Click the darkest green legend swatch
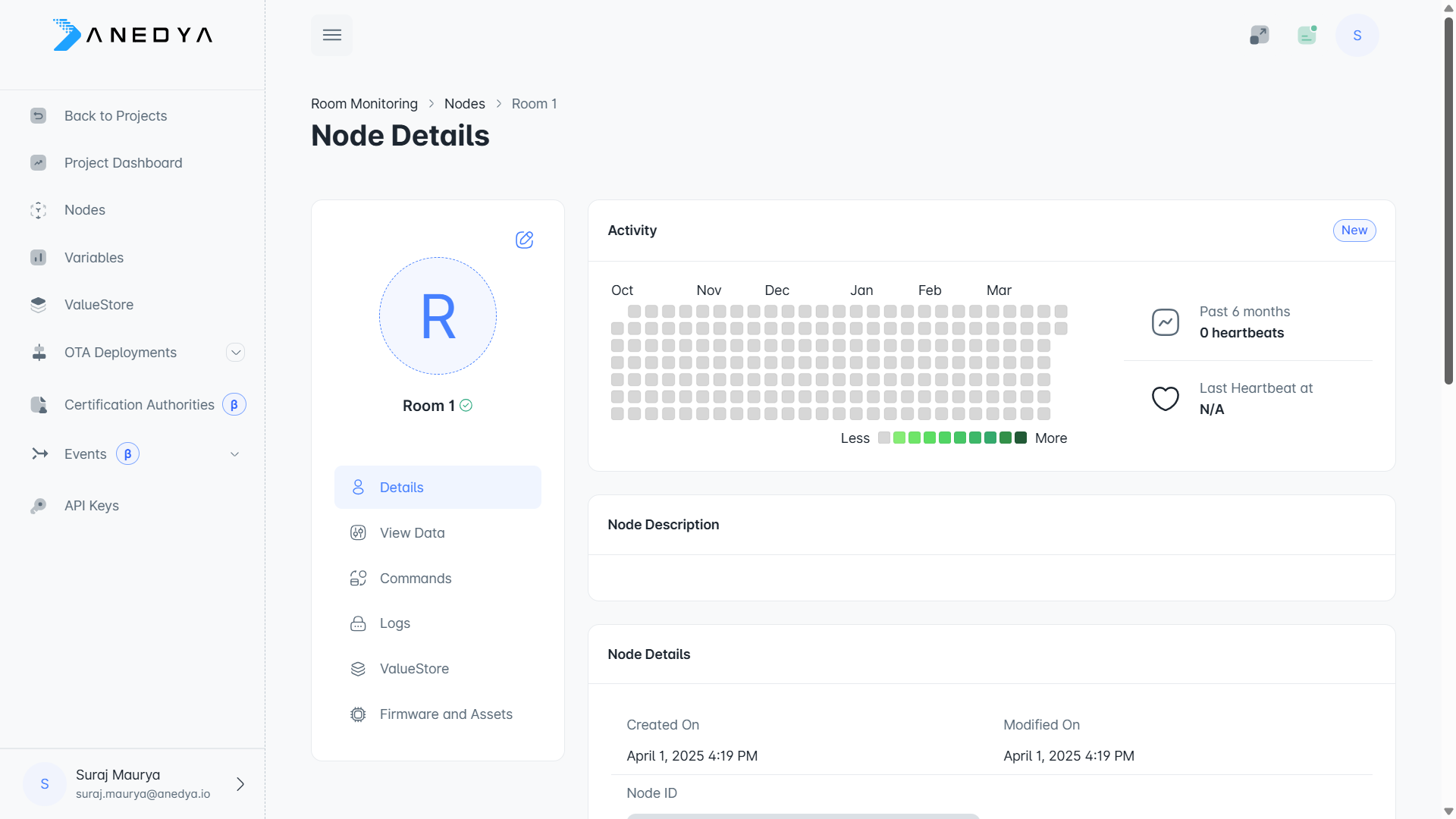Image resolution: width=1456 pixels, height=819 pixels. tap(1021, 438)
